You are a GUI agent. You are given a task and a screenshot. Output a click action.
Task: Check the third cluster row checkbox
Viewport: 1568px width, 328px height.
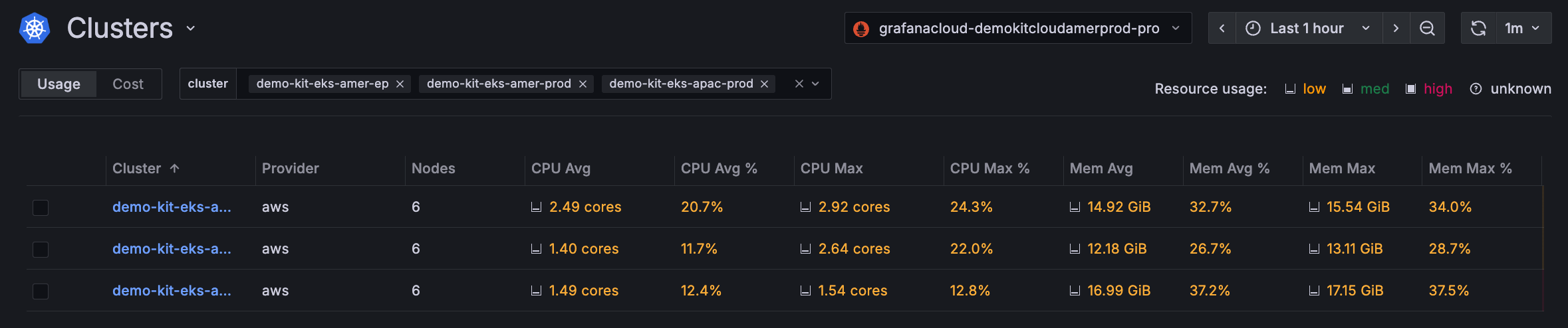coord(41,291)
